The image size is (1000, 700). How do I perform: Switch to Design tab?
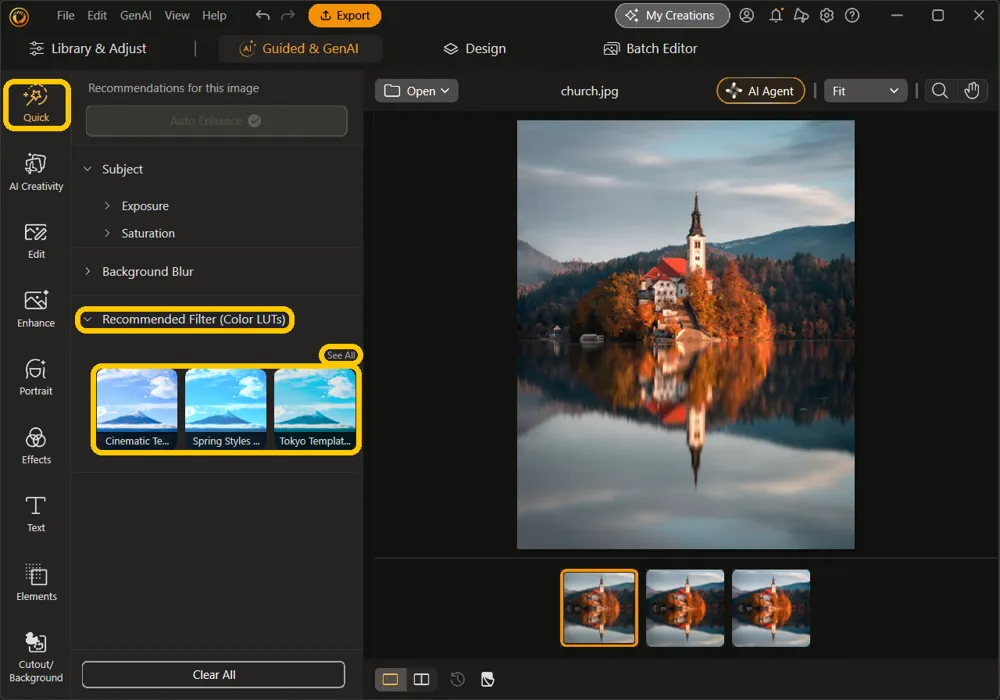coord(475,48)
